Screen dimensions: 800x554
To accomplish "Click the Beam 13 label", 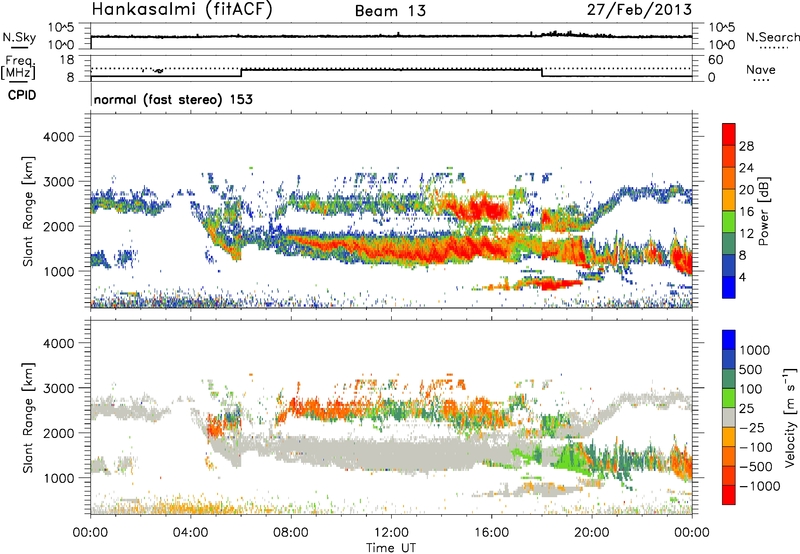I will [x=390, y=11].
